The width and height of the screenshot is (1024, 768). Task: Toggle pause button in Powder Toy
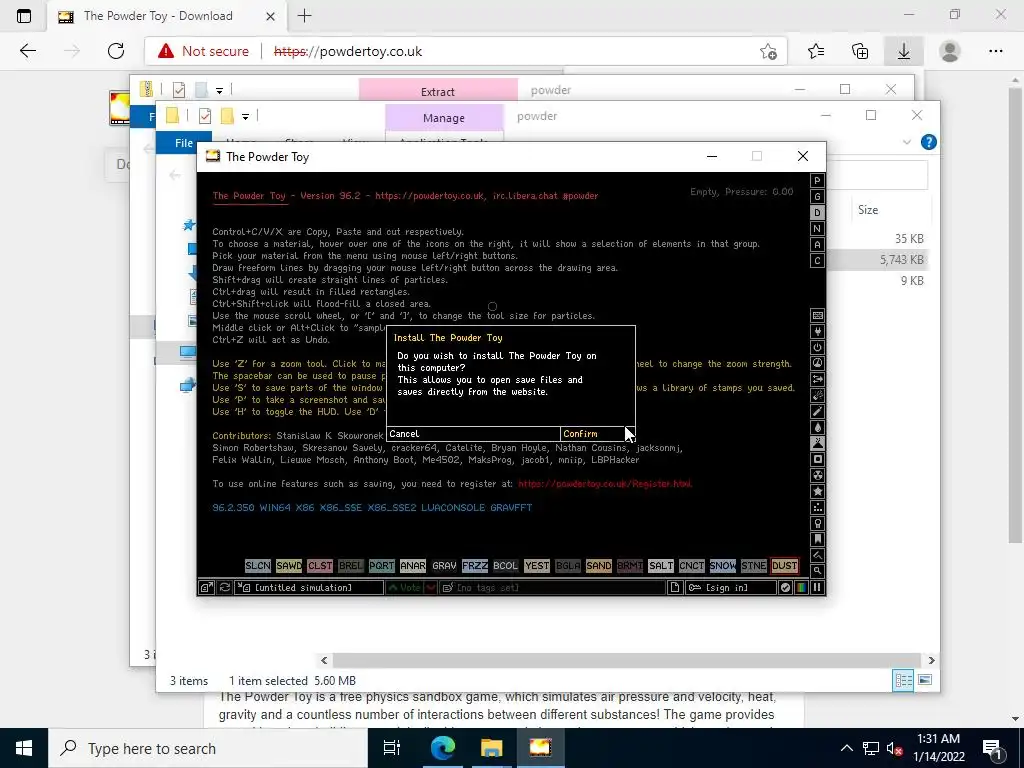pyautogui.click(x=817, y=587)
